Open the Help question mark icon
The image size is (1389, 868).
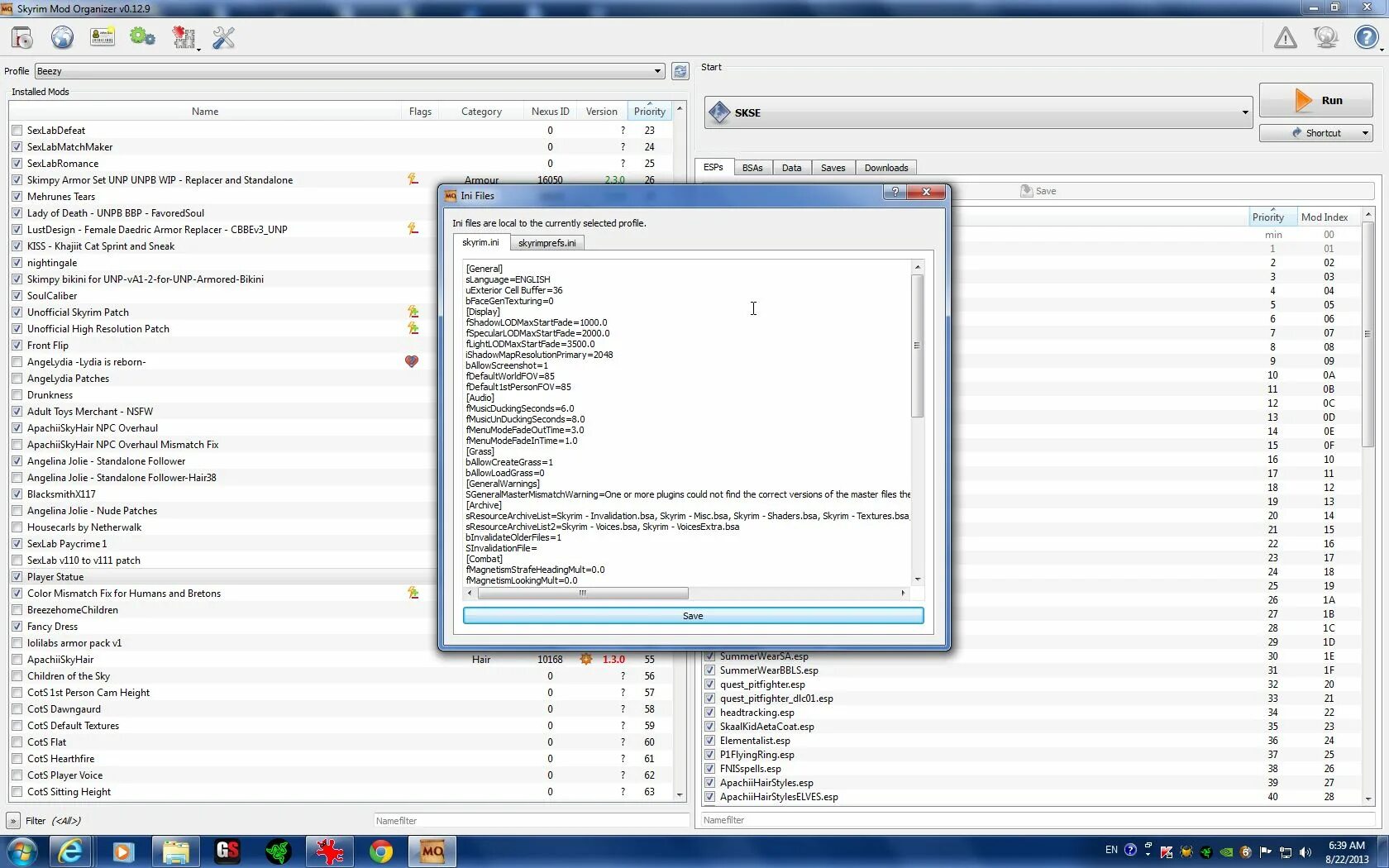(1366, 38)
